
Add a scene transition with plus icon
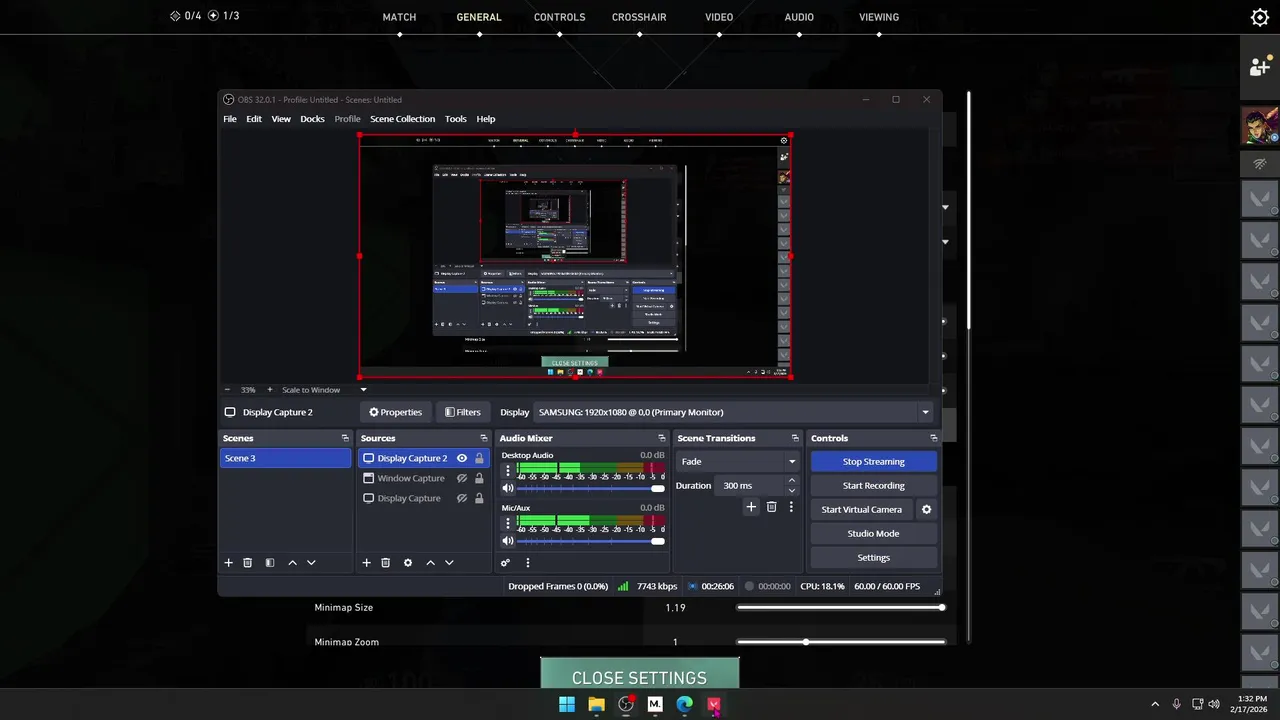click(751, 507)
